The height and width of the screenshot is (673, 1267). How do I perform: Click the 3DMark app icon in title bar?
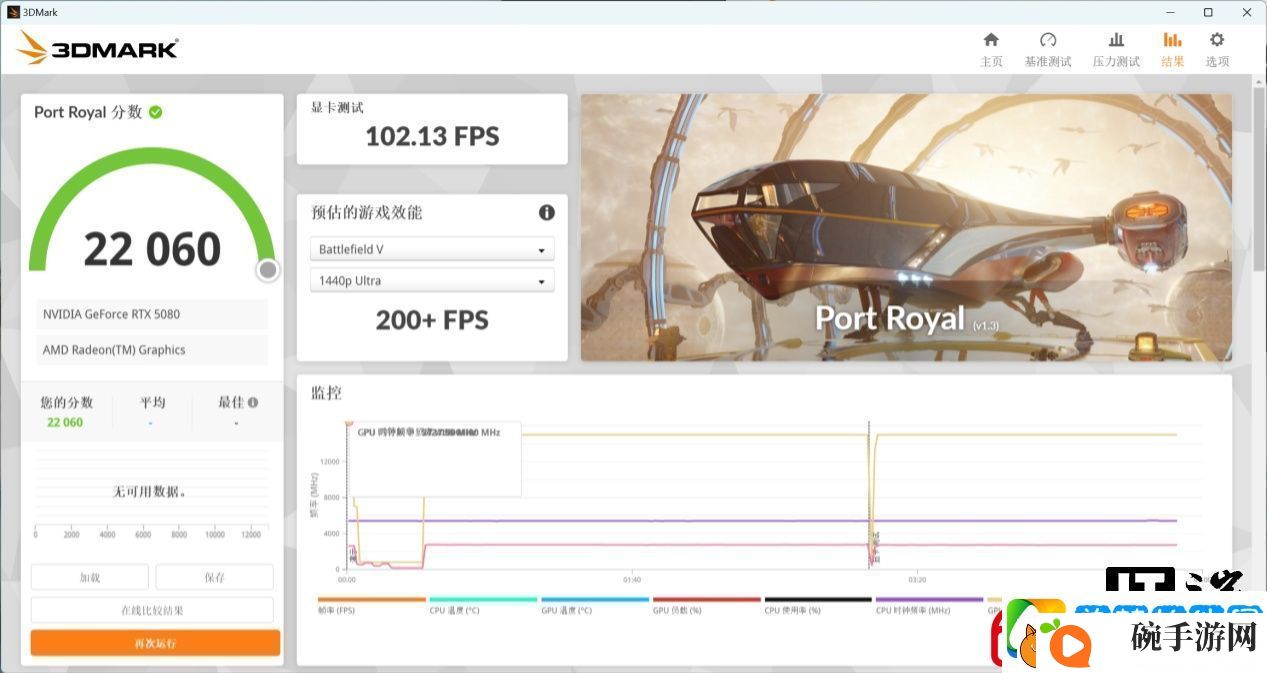13,12
